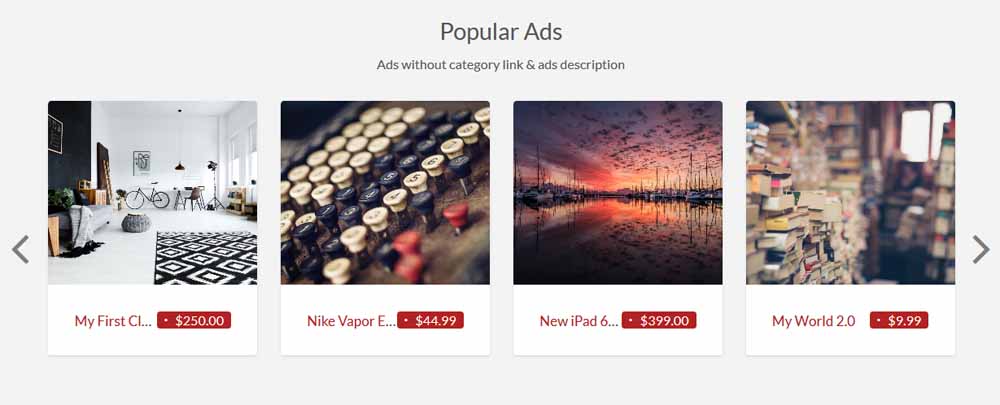Open the vintage typewriter keys photo

pos(385,193)
